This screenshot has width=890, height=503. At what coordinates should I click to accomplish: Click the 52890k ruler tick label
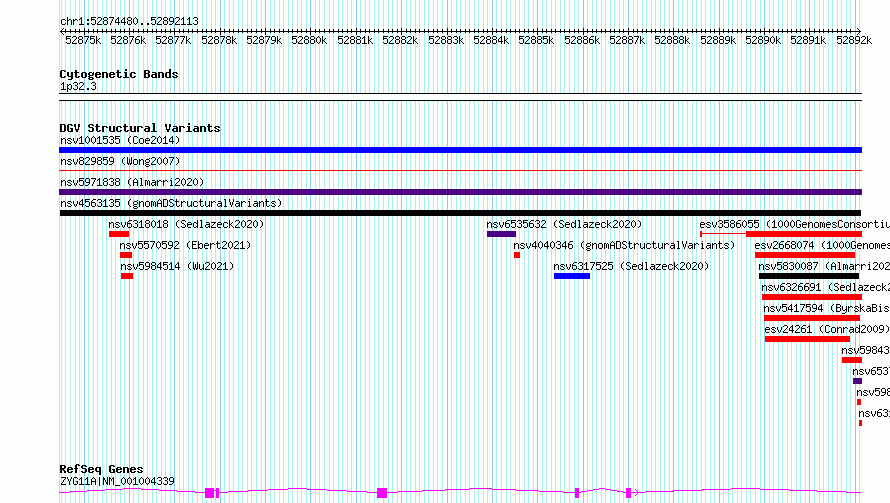[763, 40]
